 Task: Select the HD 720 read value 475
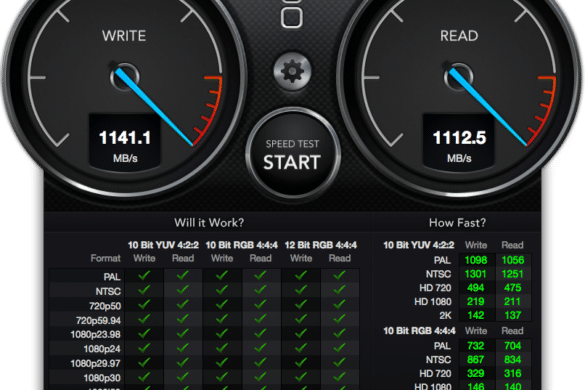[x=513, y=288]
